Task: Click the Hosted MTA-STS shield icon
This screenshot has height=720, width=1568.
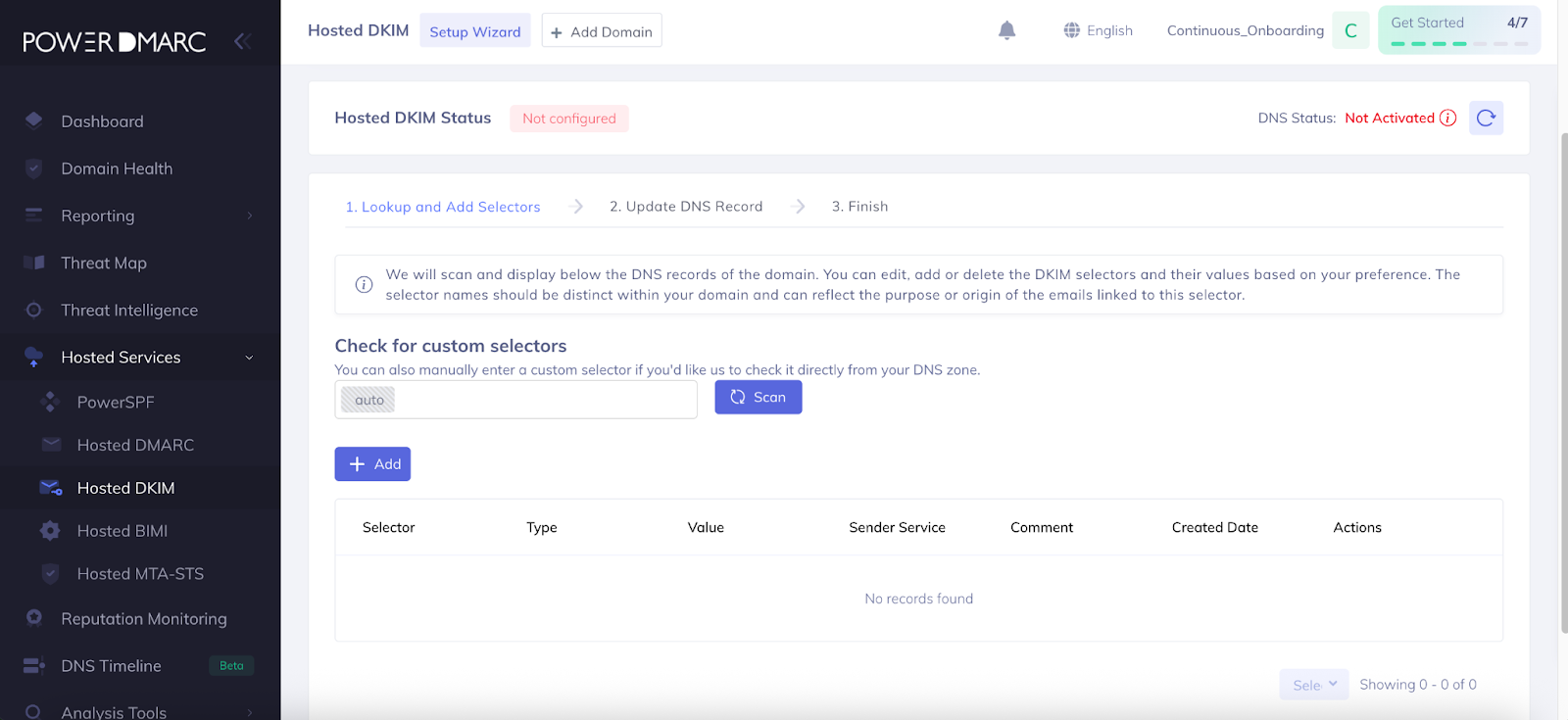Action: [50, 574]
